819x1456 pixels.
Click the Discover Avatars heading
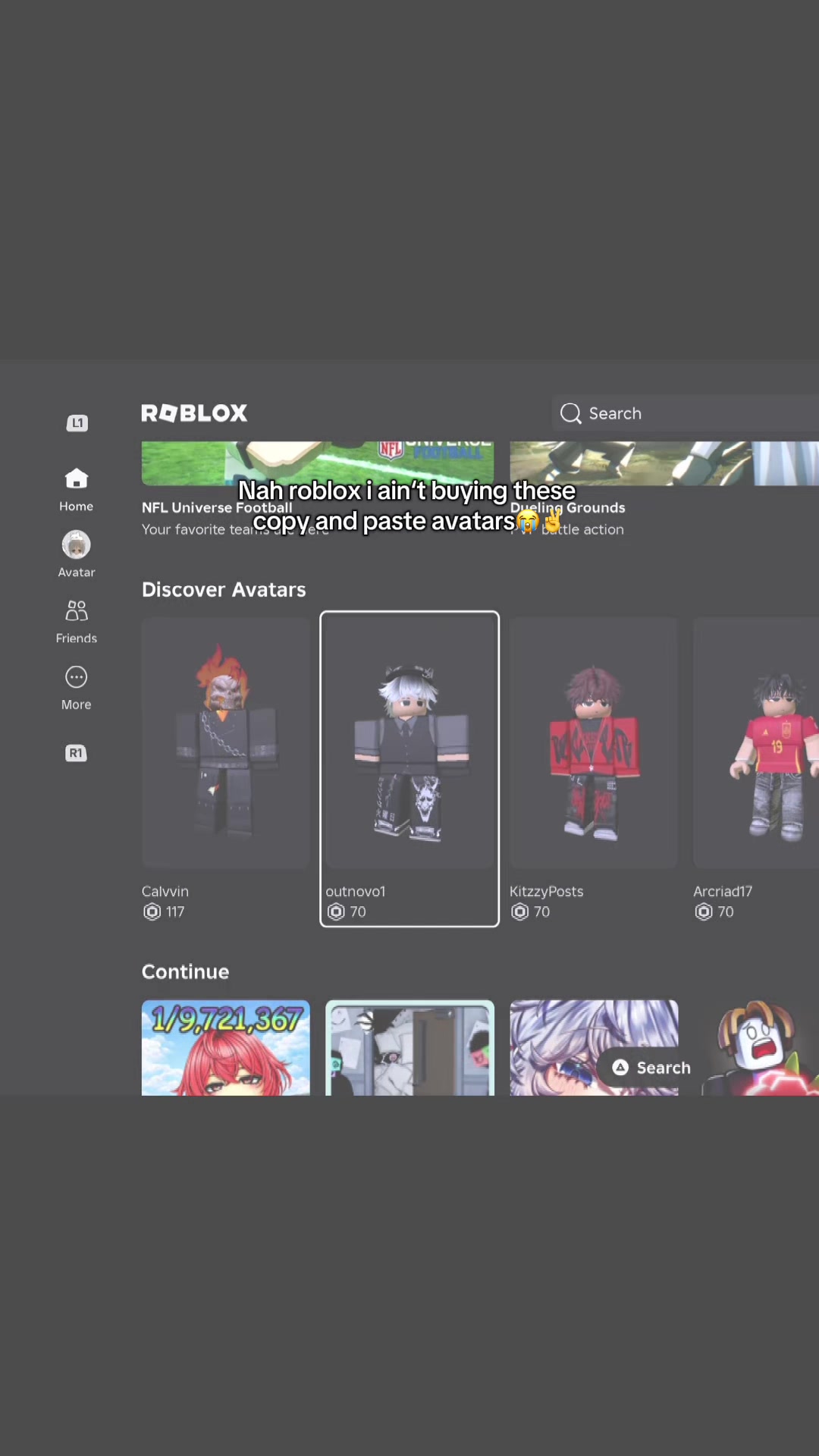click(x=224, y=590)
